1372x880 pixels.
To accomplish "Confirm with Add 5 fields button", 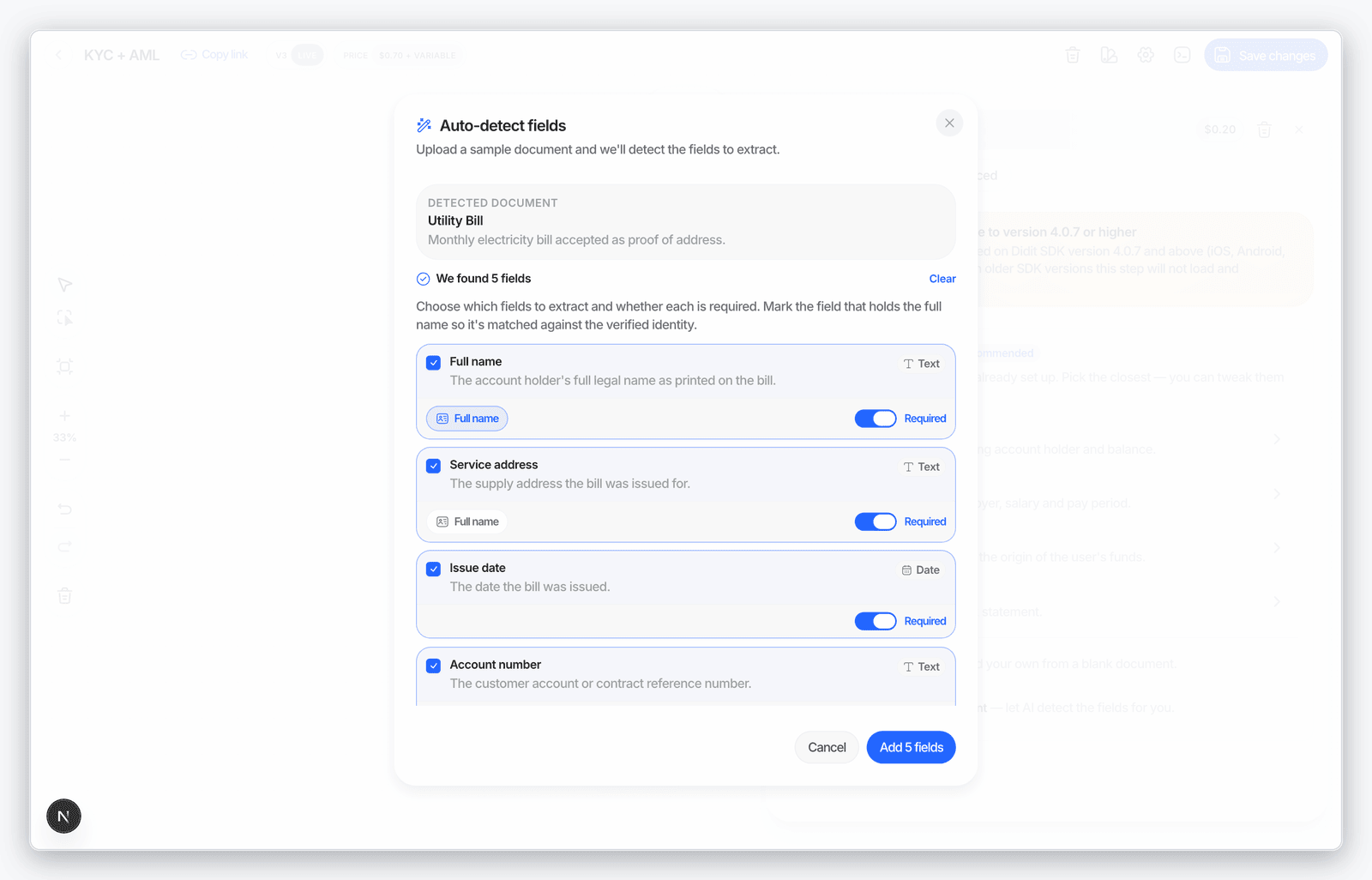I will point(912,747).
